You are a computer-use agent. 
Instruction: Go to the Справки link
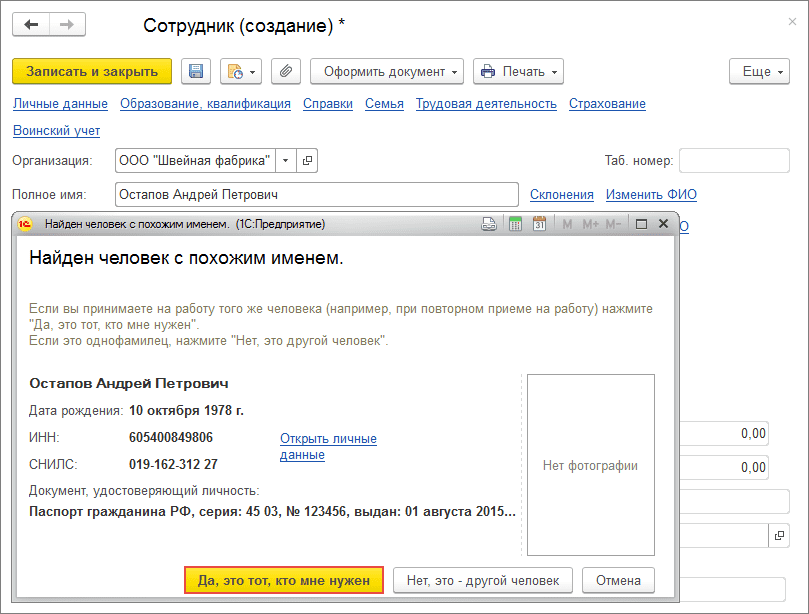328,104
